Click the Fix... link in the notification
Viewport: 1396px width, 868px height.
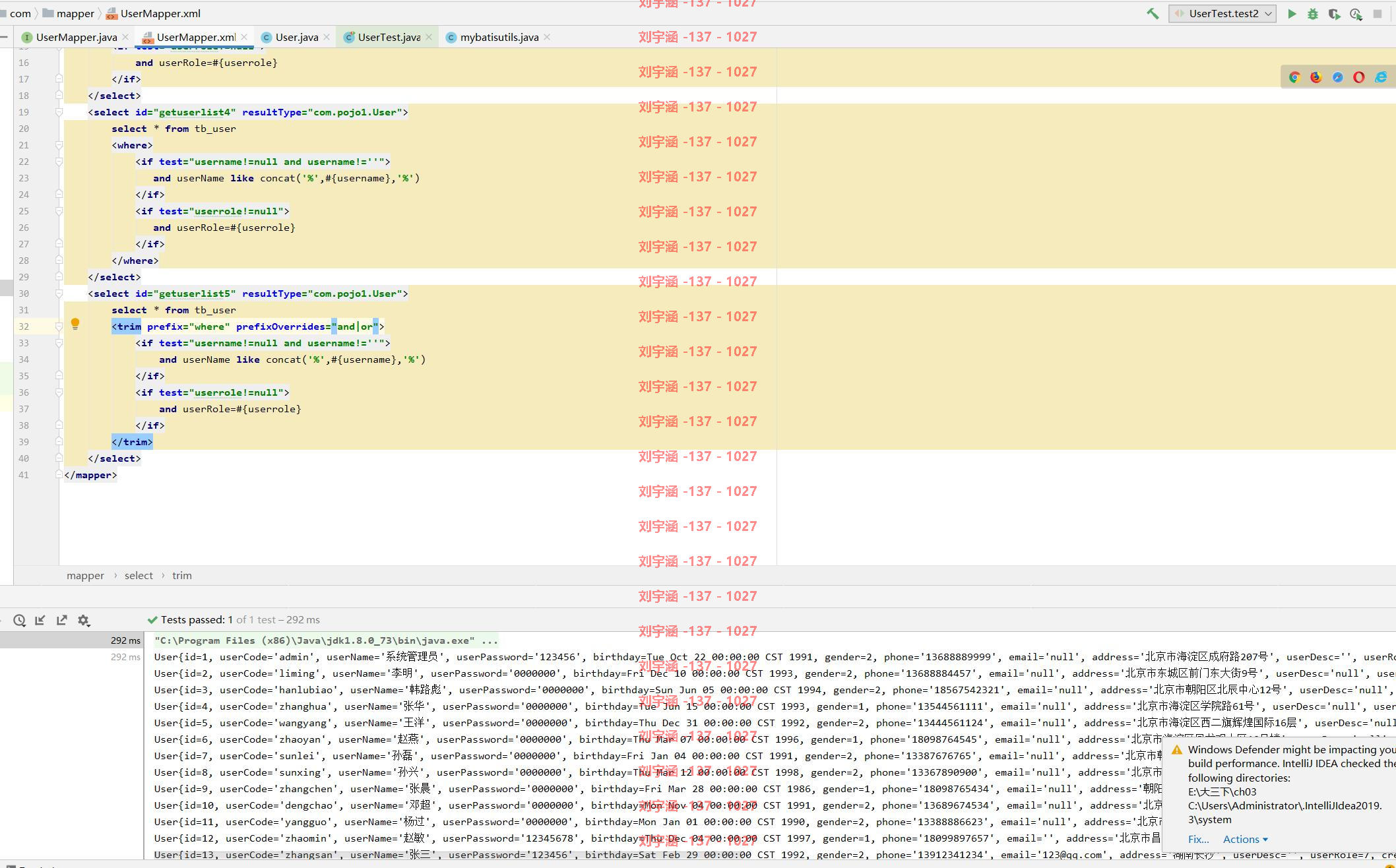[x=1198, y=839]
